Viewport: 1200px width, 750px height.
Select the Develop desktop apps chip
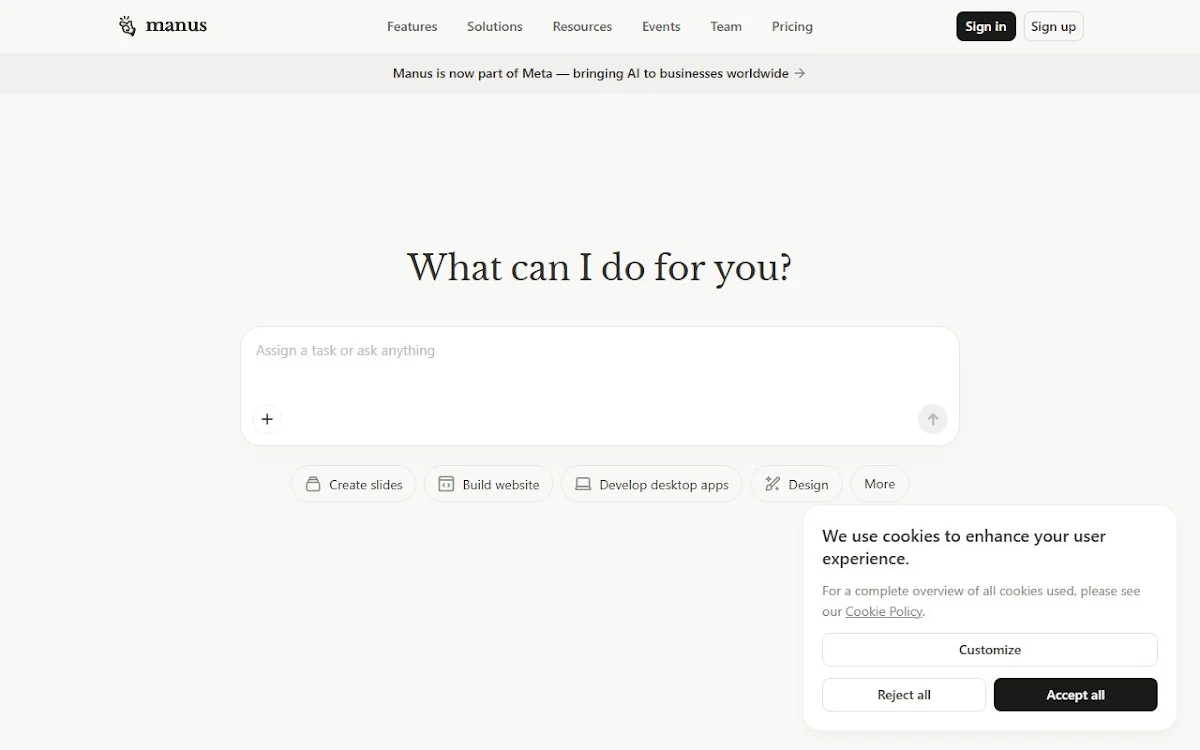click(x=651, y=484)
